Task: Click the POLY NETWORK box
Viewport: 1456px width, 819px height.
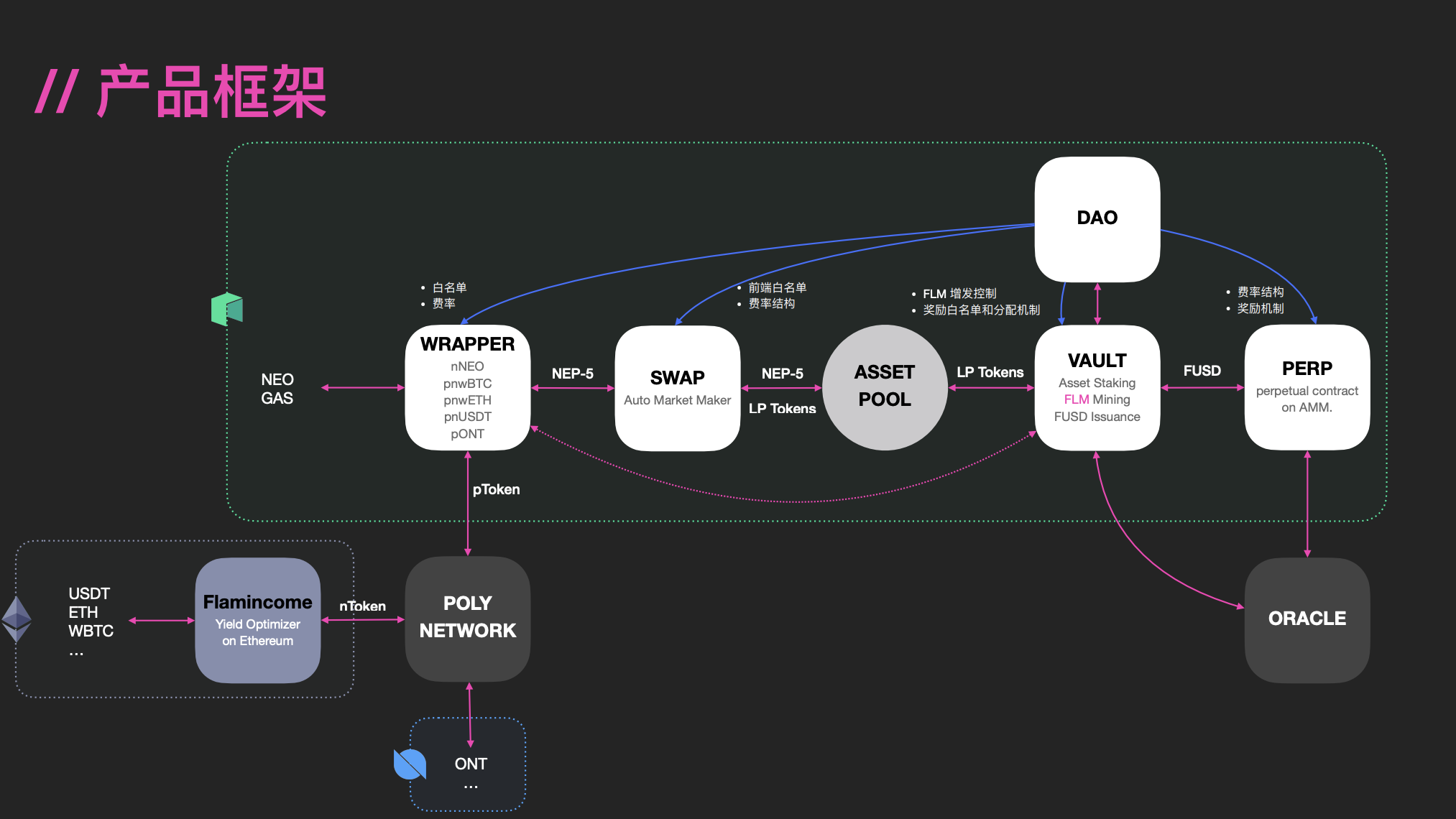Action: pyautogui.click(x=468, y=619)
